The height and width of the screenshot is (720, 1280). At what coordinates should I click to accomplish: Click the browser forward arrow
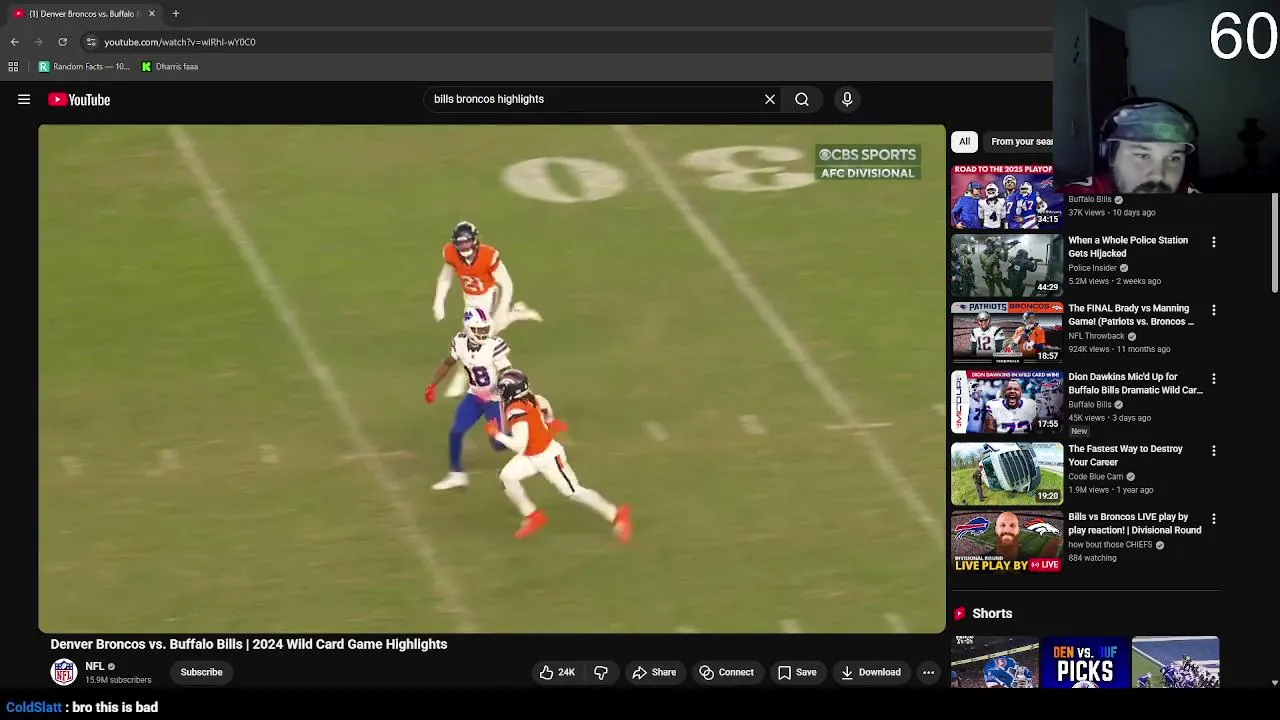(x=39, y=42)
